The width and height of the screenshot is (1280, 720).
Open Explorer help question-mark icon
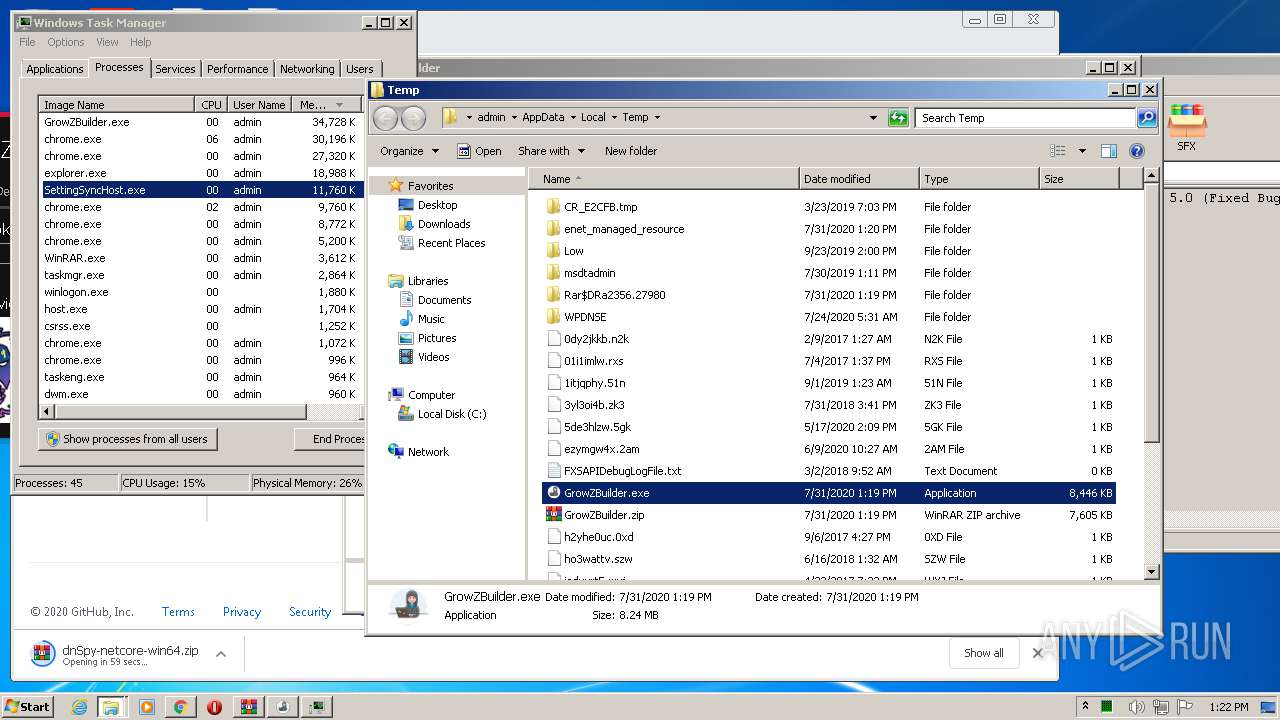[x=1137, y=151]
